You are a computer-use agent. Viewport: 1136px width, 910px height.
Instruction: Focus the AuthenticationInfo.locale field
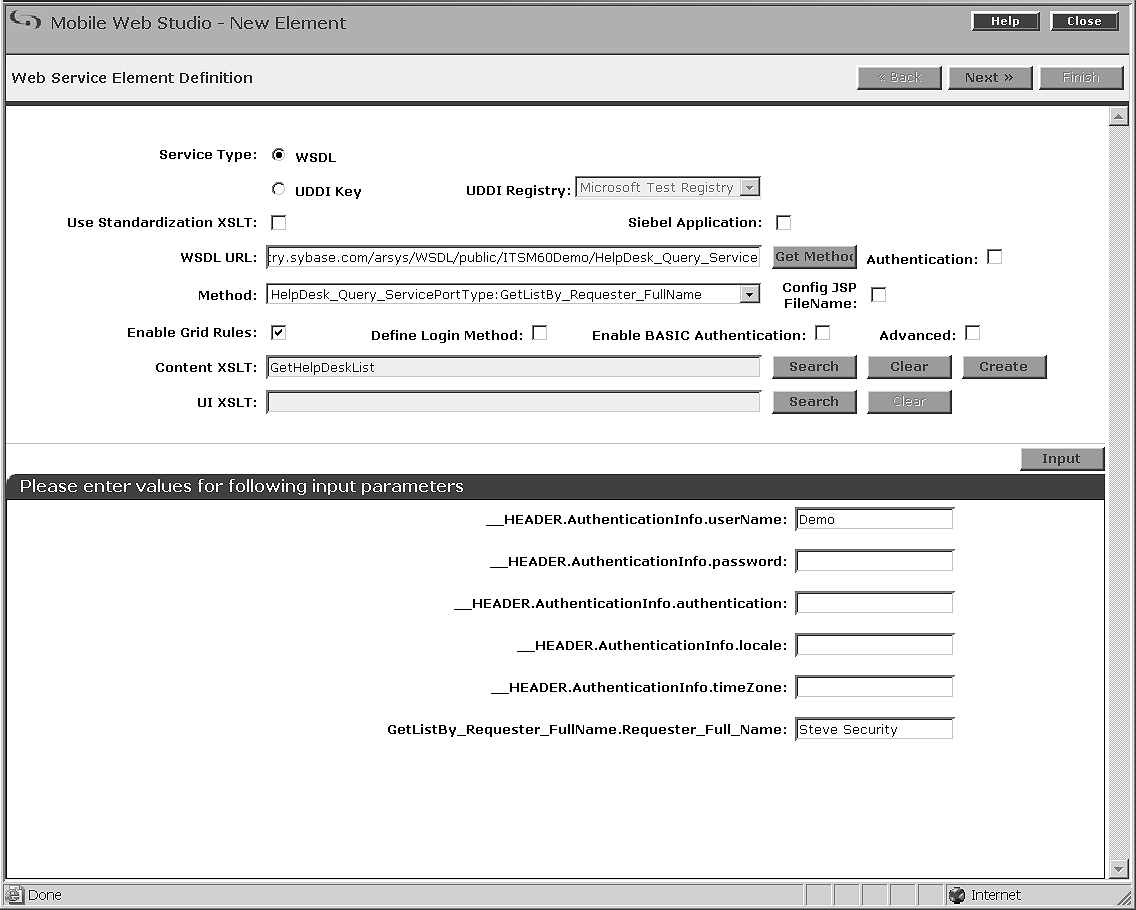pyautogui.click(x=874, y=646)
